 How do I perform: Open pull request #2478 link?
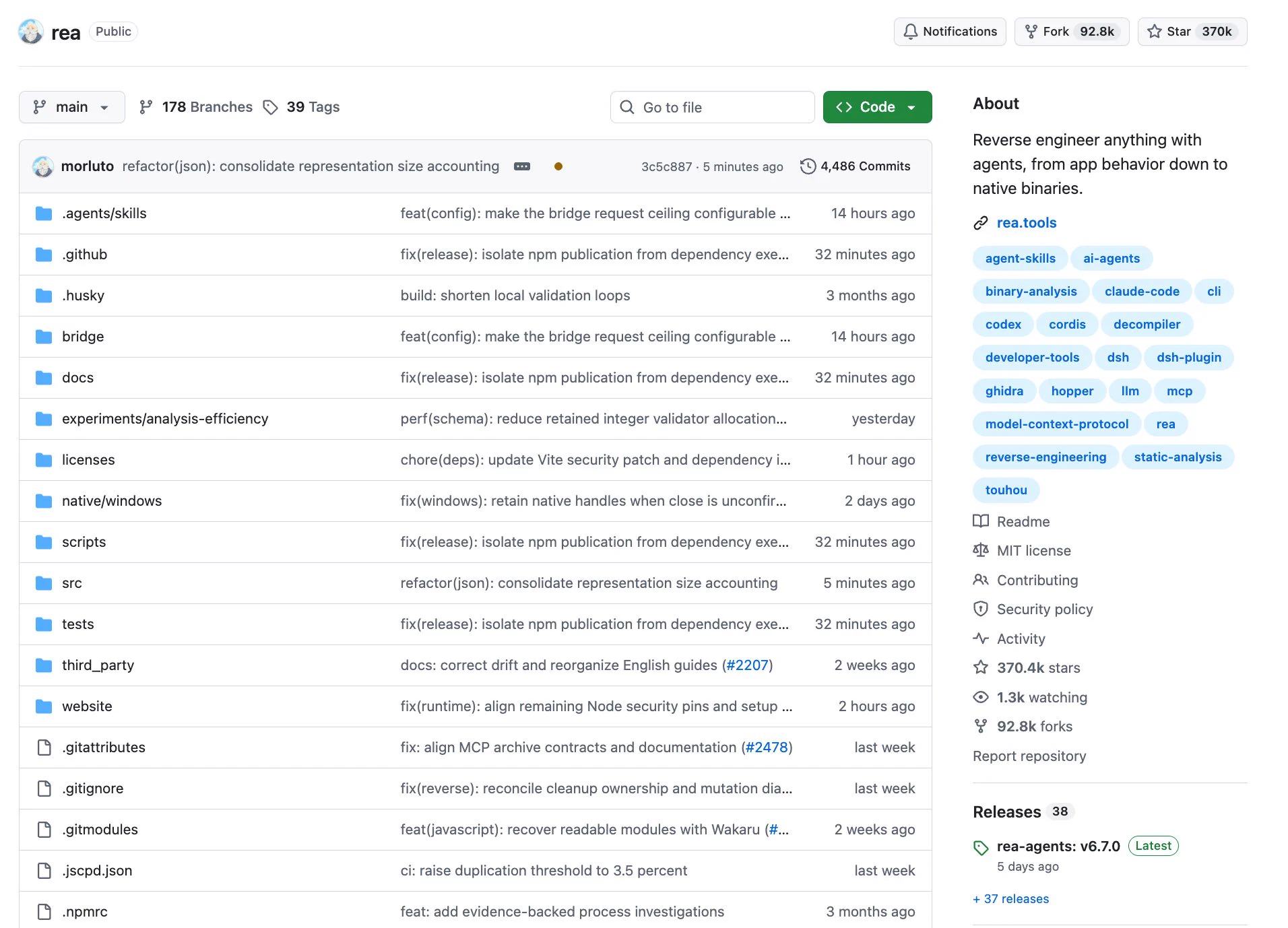click(767, 748)
